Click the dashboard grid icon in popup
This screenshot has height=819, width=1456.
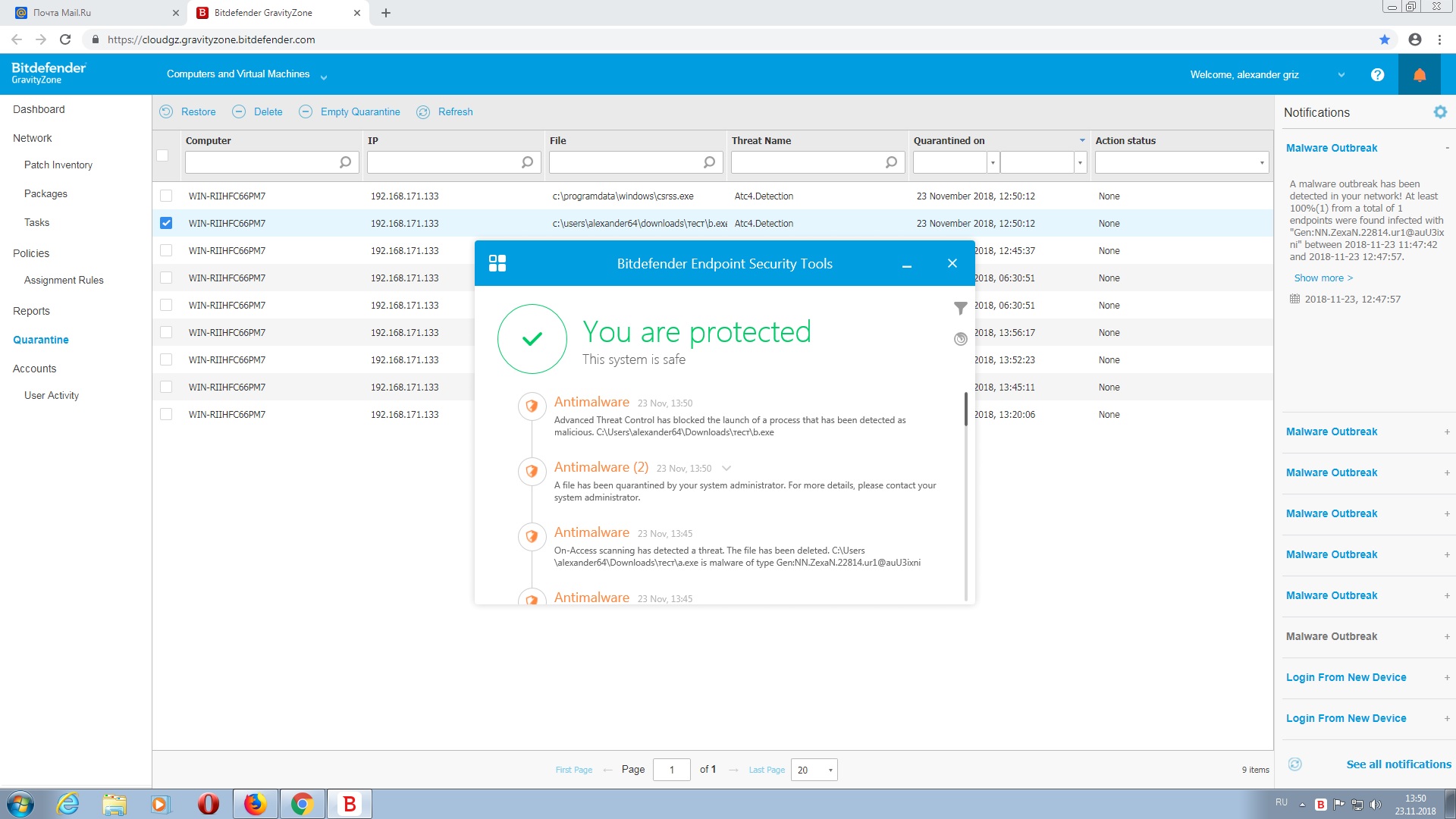(x=497, y=263)
